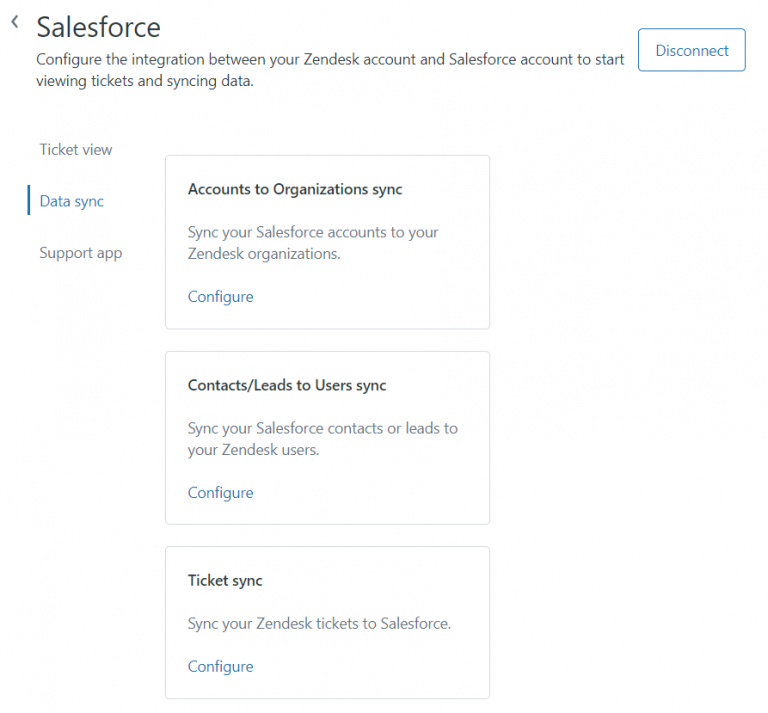Open Configure link under Ticket sync
Viewport: 768px width, 713px height.
point(221,667)
